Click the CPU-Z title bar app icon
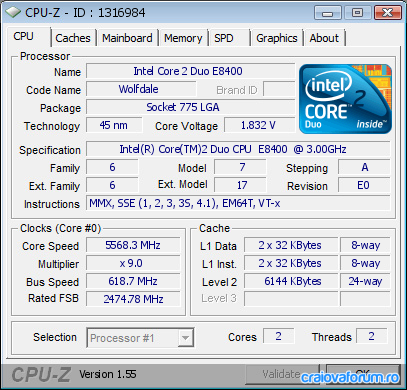The height and width of the screenshot is (390, 407). pyautogui.click(x=13, y=13)
